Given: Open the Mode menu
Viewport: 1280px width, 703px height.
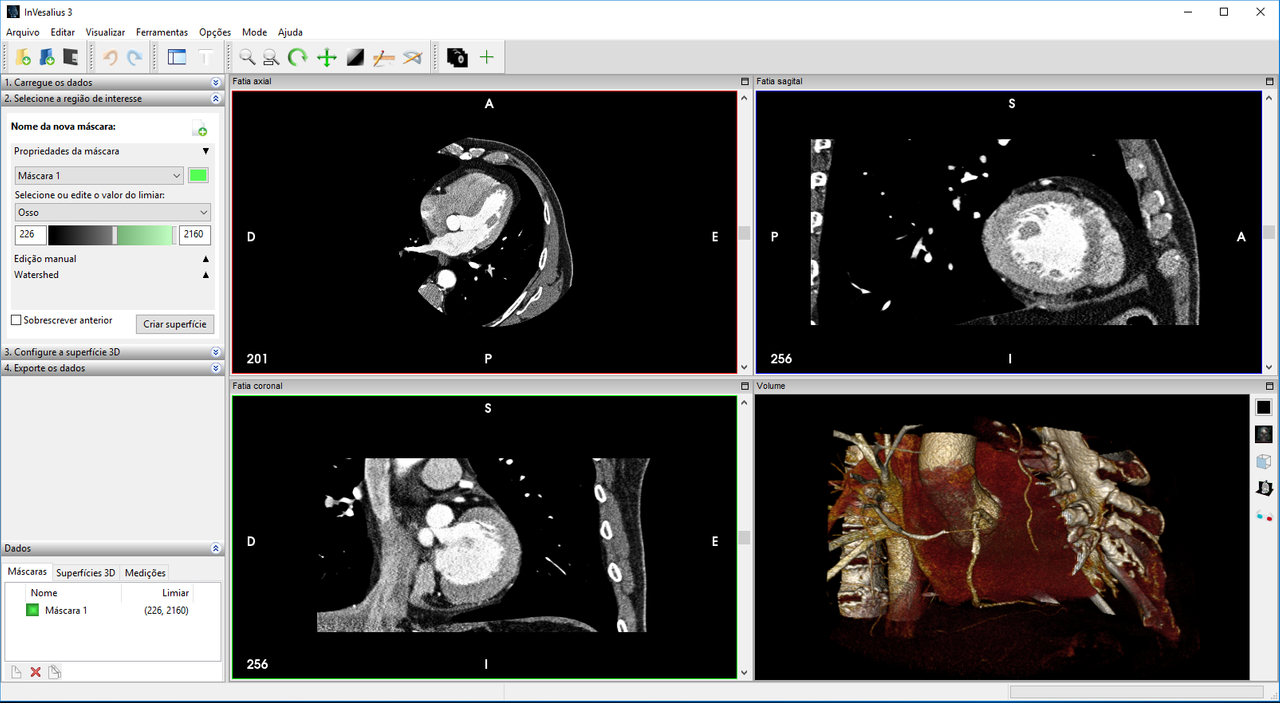Looking at the screenshot, I should pyautogui.click(x=254, y=32).
